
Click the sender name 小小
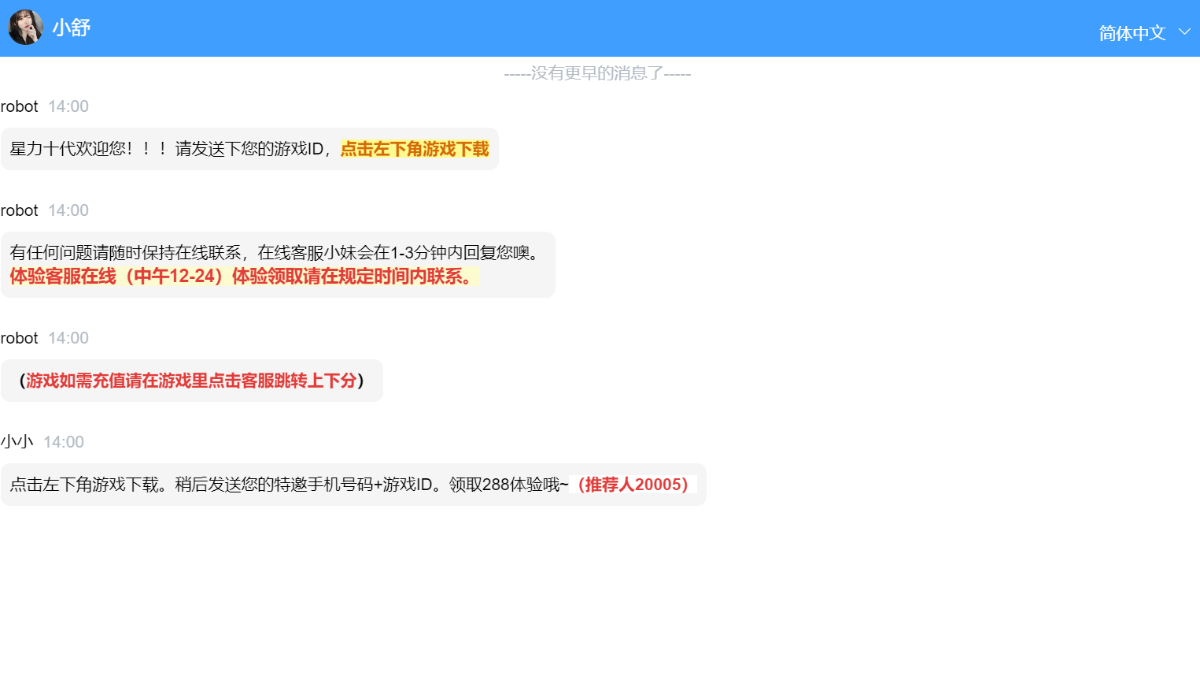coord(19,441)
